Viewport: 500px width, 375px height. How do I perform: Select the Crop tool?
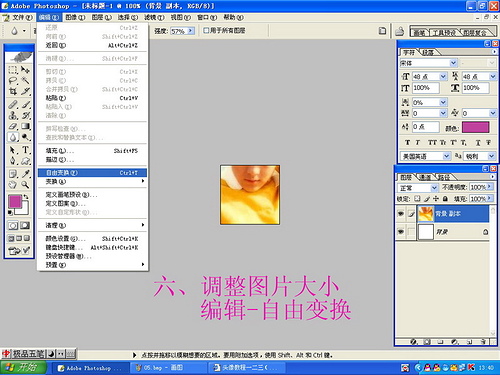[x=13, y=91]
